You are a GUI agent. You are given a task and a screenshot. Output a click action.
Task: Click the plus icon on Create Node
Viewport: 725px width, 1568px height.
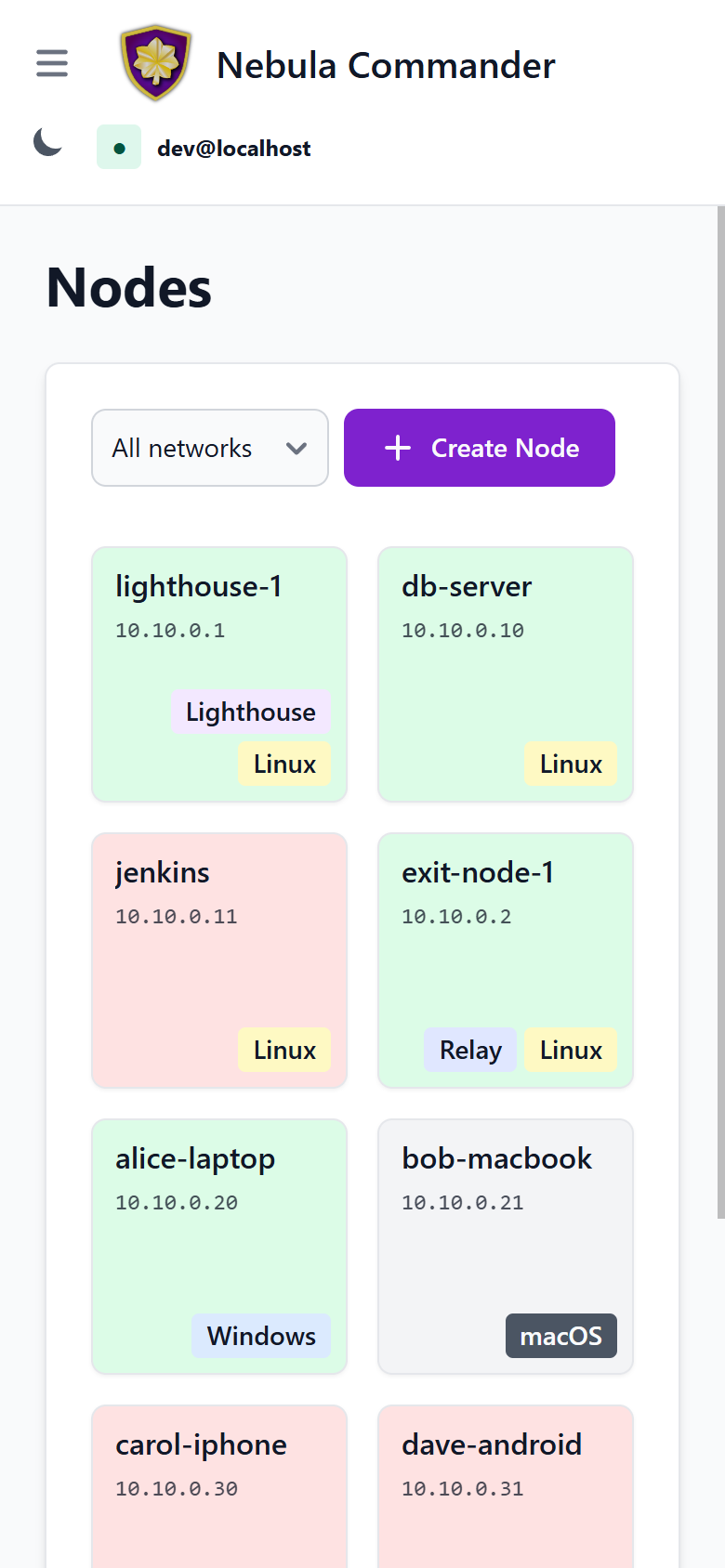[x=398, y=448]
